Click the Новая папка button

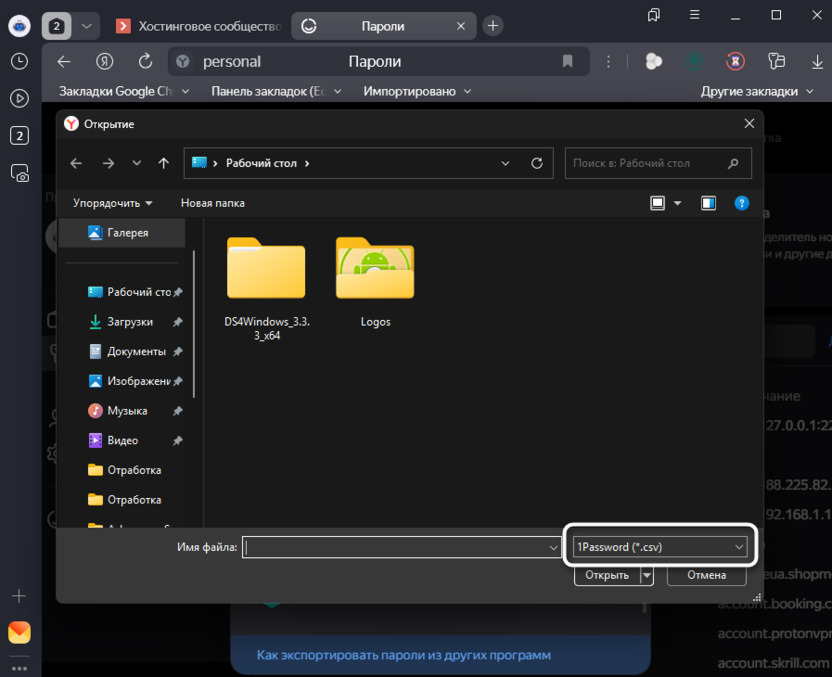pos(212,203)
